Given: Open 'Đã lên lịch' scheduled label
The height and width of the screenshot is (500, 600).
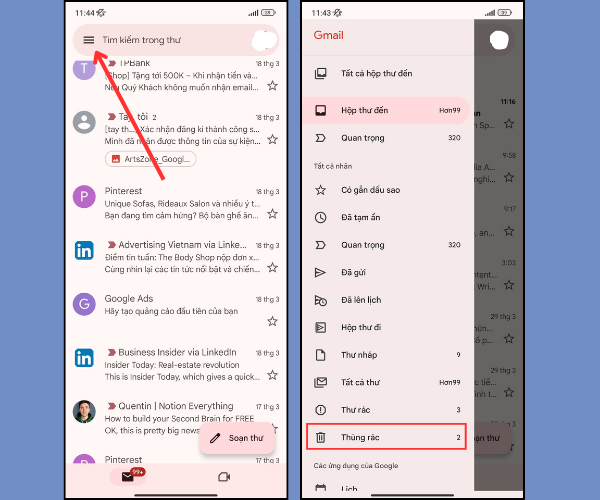Looking at the screenshot, I should 387,300.
